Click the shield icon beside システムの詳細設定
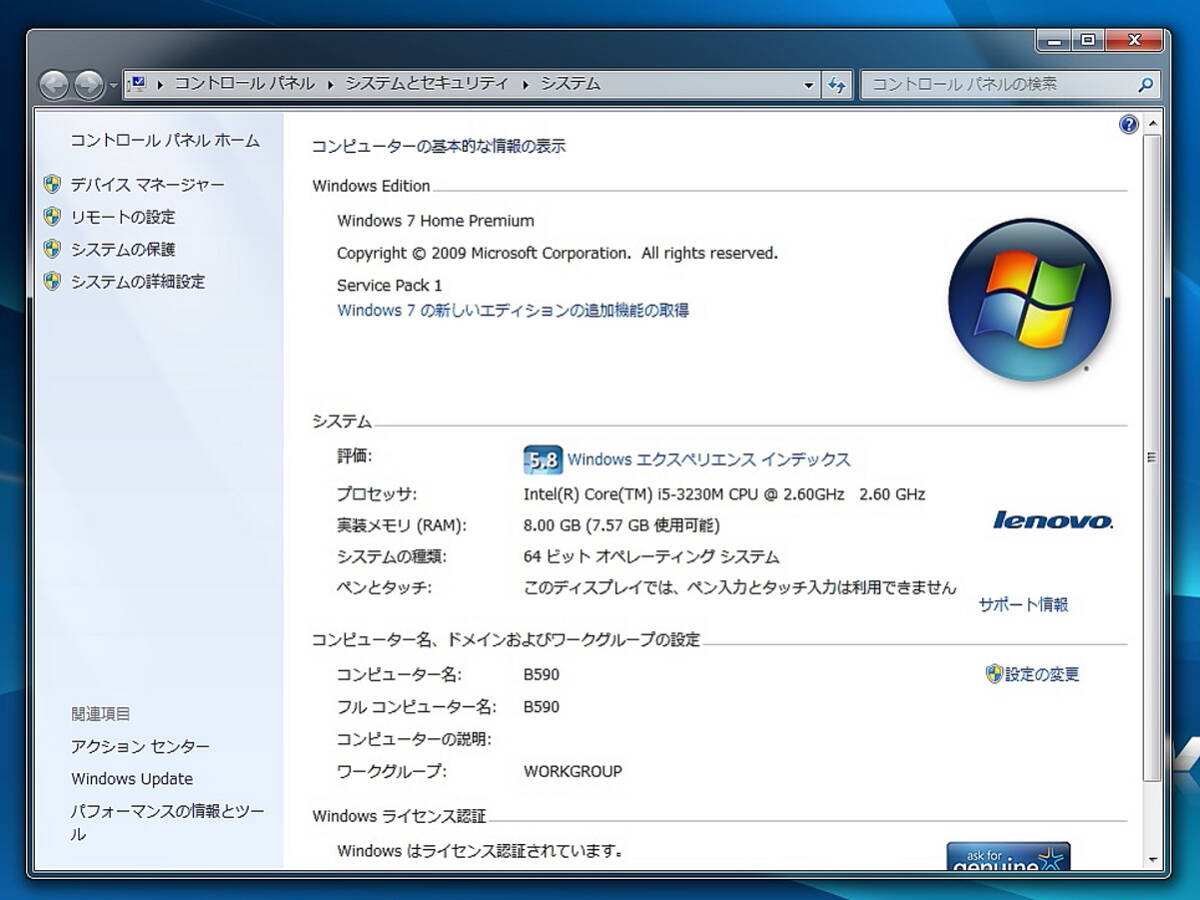This screenshot has width=1200, height=900. coord(53,282)
